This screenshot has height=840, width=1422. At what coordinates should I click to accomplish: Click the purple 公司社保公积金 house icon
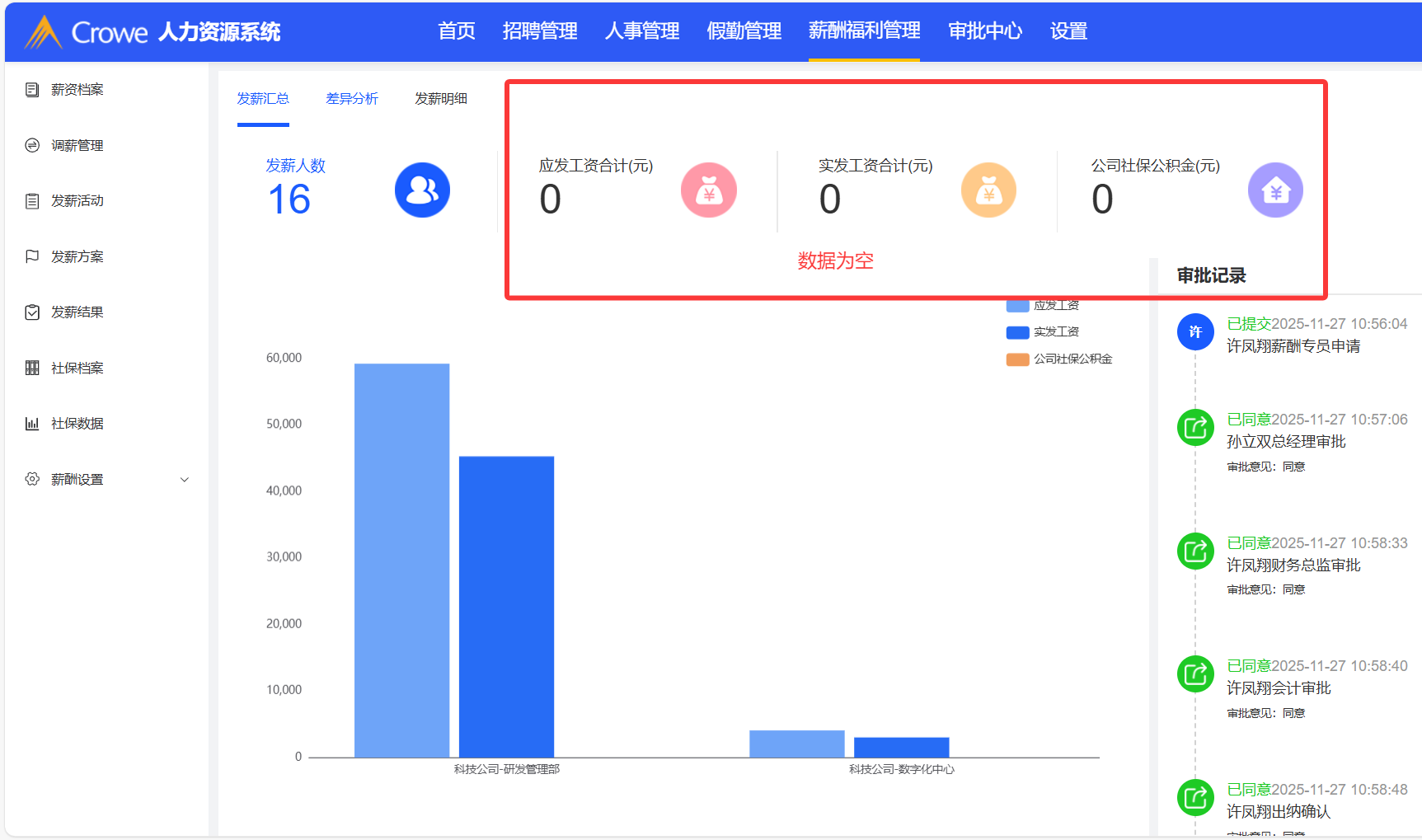point(1275,190)
